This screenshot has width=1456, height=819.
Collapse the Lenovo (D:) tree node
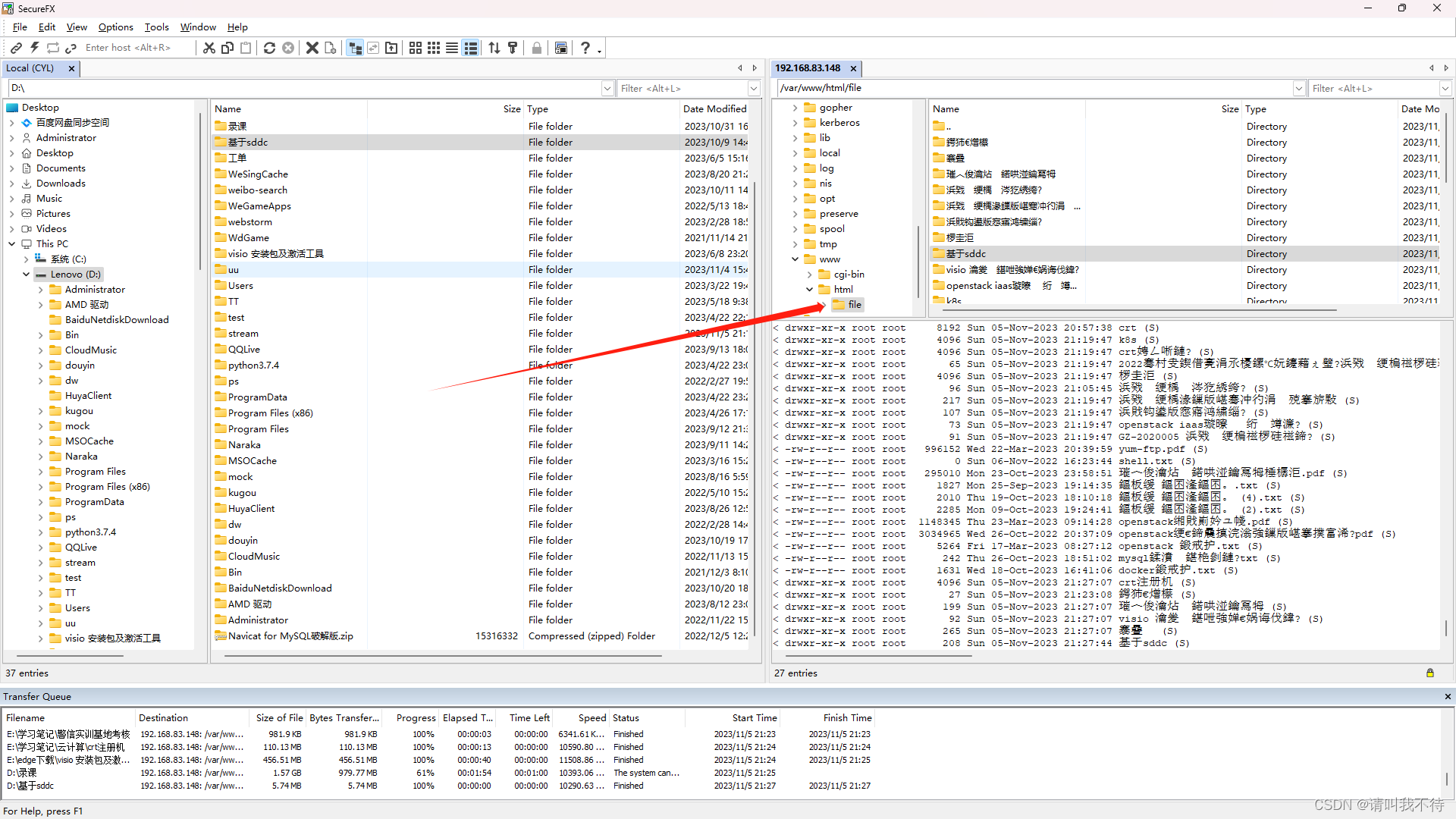[x=26, y=275]
